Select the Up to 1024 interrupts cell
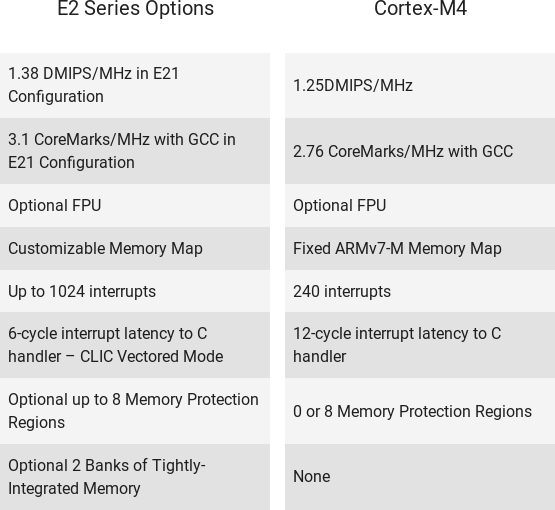The height and width of the screenshot is (510, 555). (x=135, y=291)
